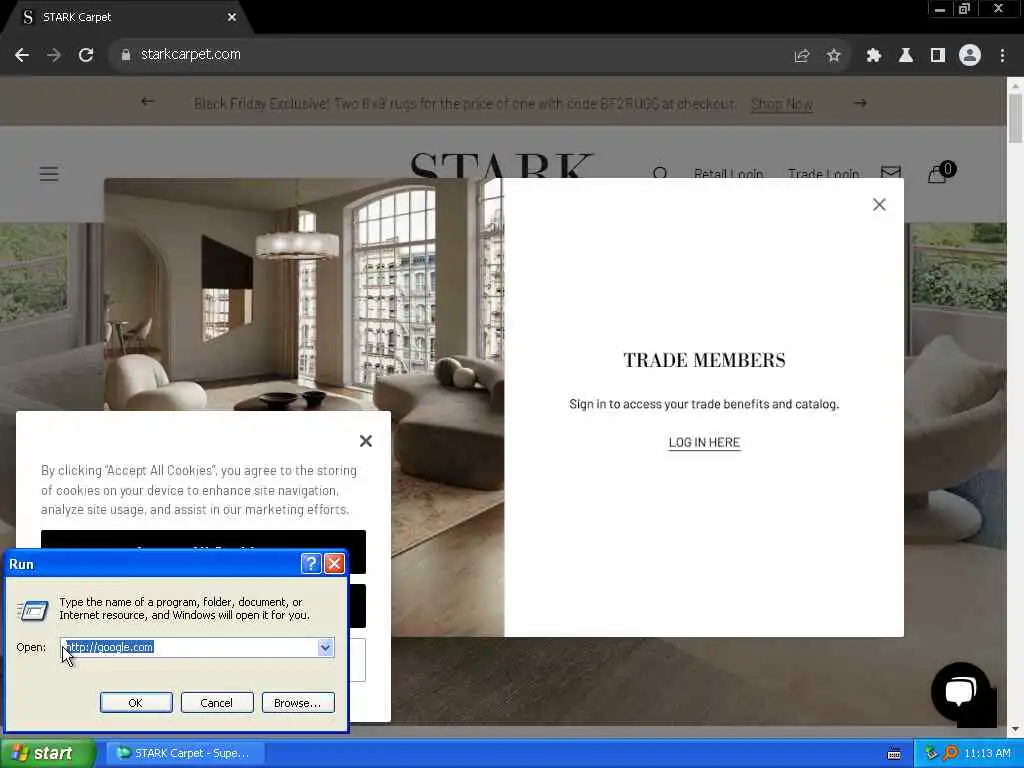Close the Run dialog
The image size is (1024, 768).
[334, 564]
